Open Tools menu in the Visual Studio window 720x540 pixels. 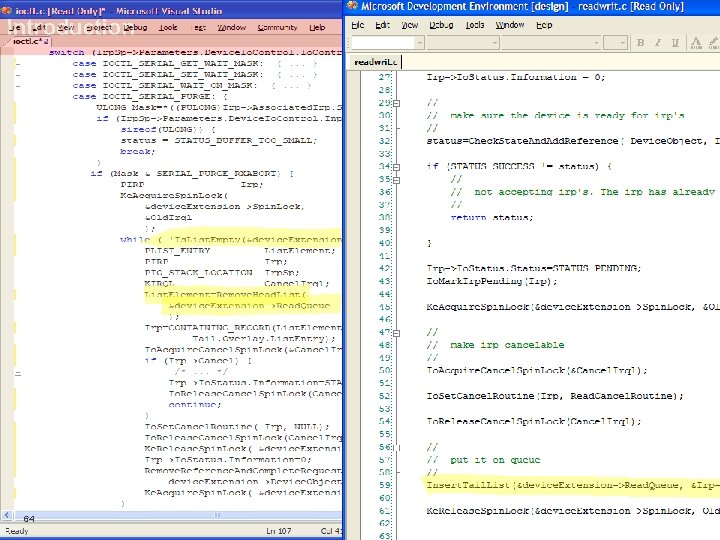(168, 28)
